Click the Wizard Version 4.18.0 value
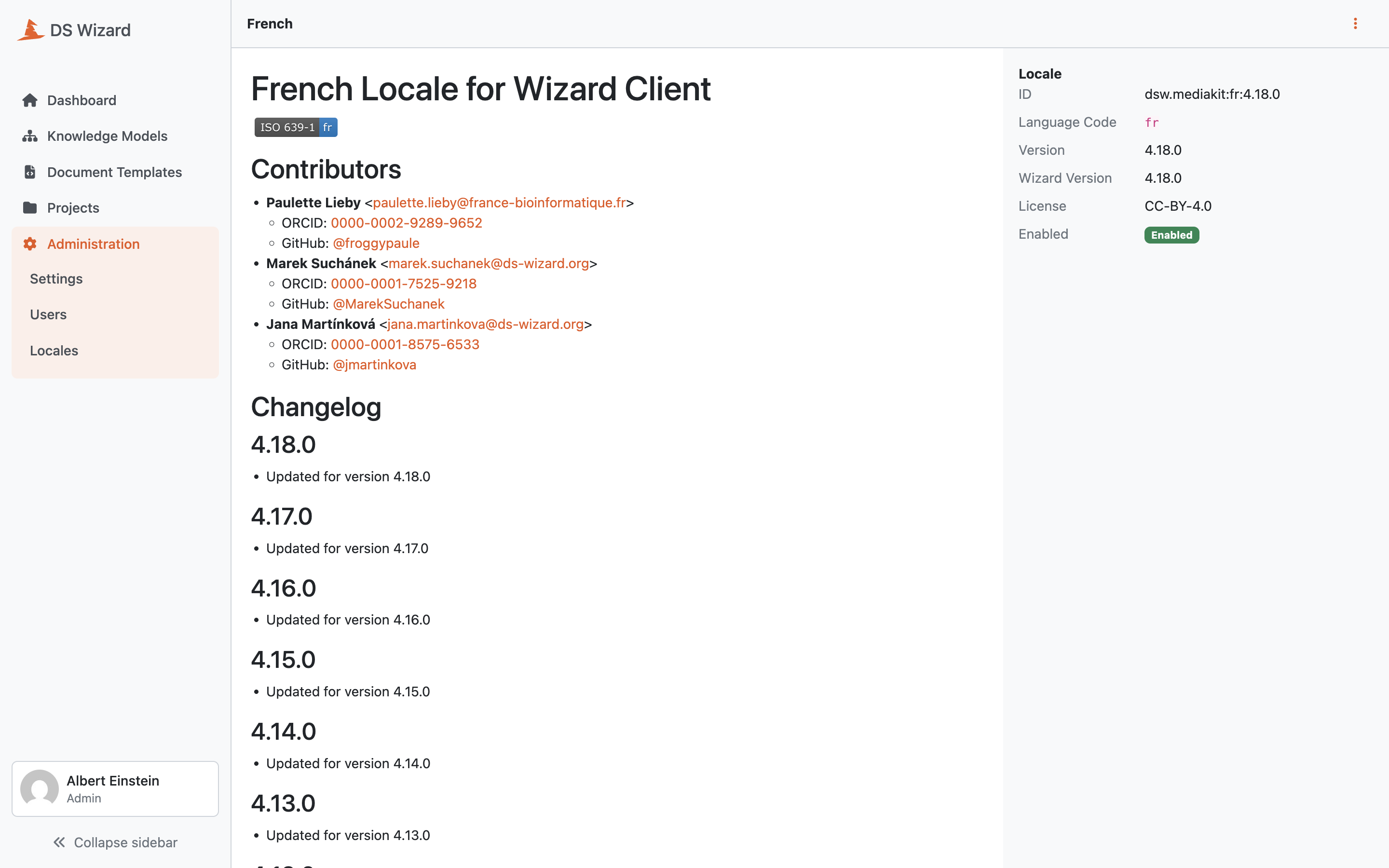This screenshot has height=868, width=1389. 1163,178
